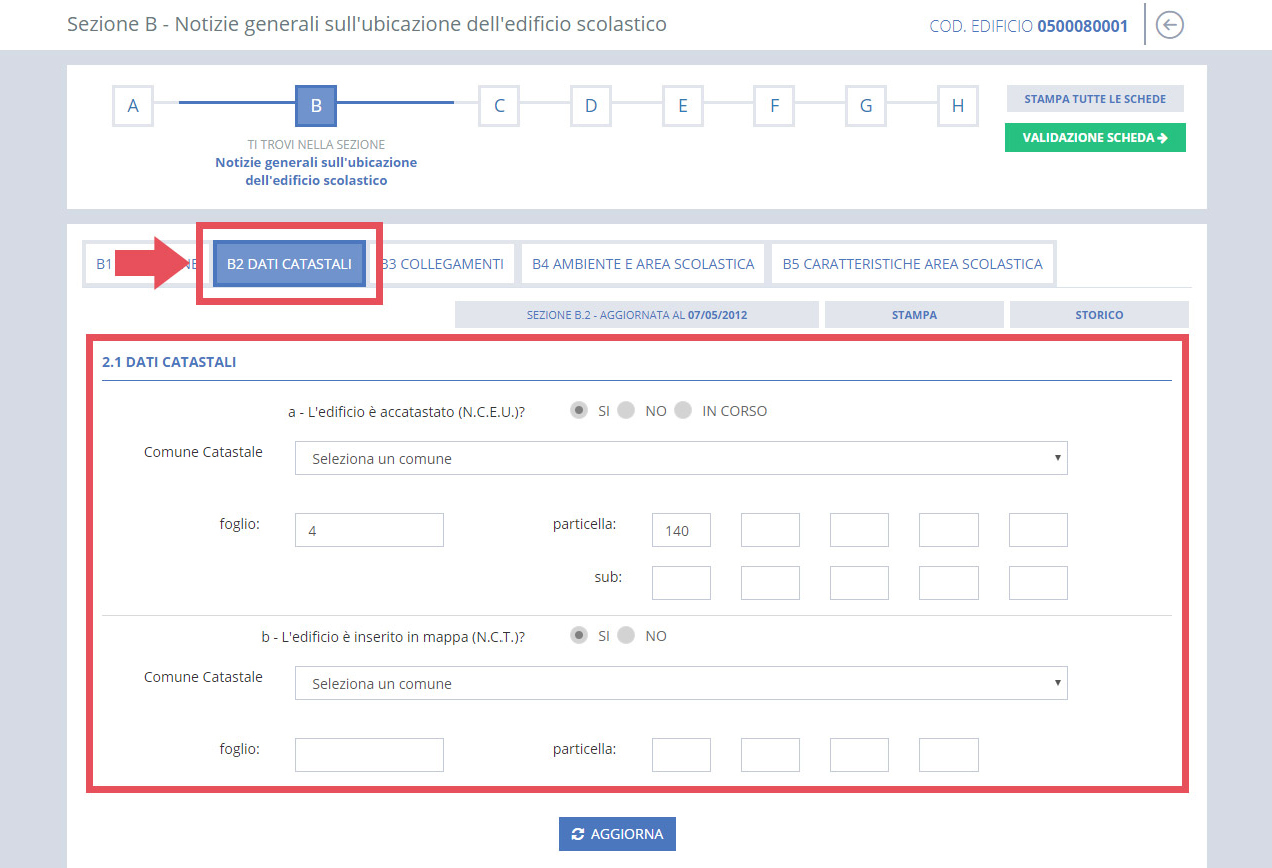Click the AGGIORNA button

tap(617, 833)
